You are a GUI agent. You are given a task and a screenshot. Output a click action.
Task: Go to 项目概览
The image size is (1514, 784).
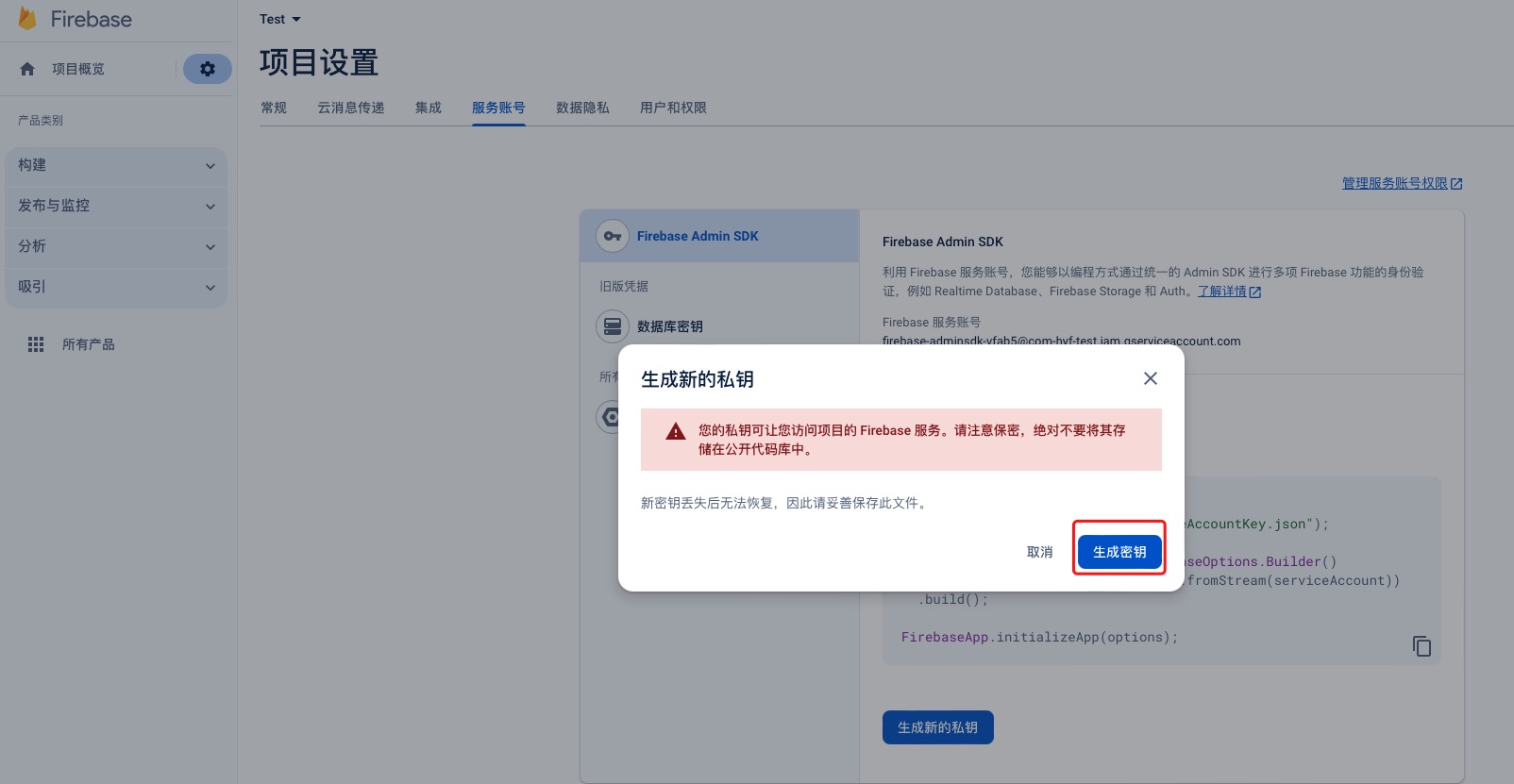78,69
